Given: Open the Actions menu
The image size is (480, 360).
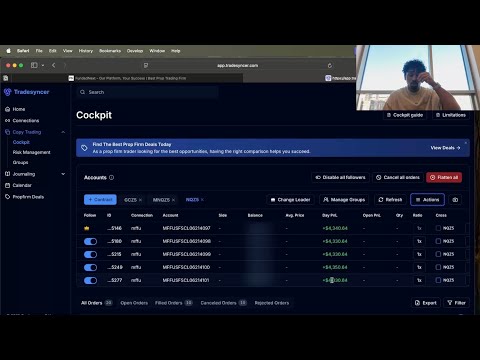Looking at the screenshot, I should click(427, 200).
